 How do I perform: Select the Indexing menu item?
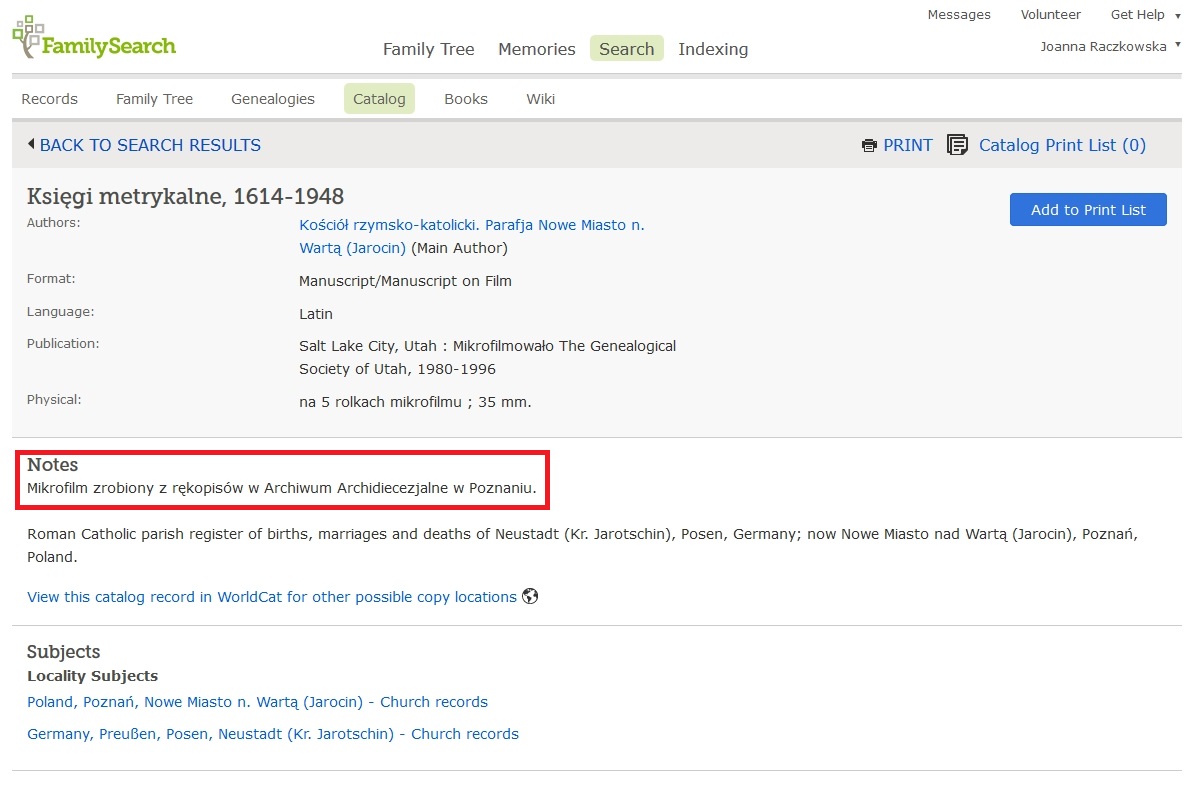click(712, 49)
